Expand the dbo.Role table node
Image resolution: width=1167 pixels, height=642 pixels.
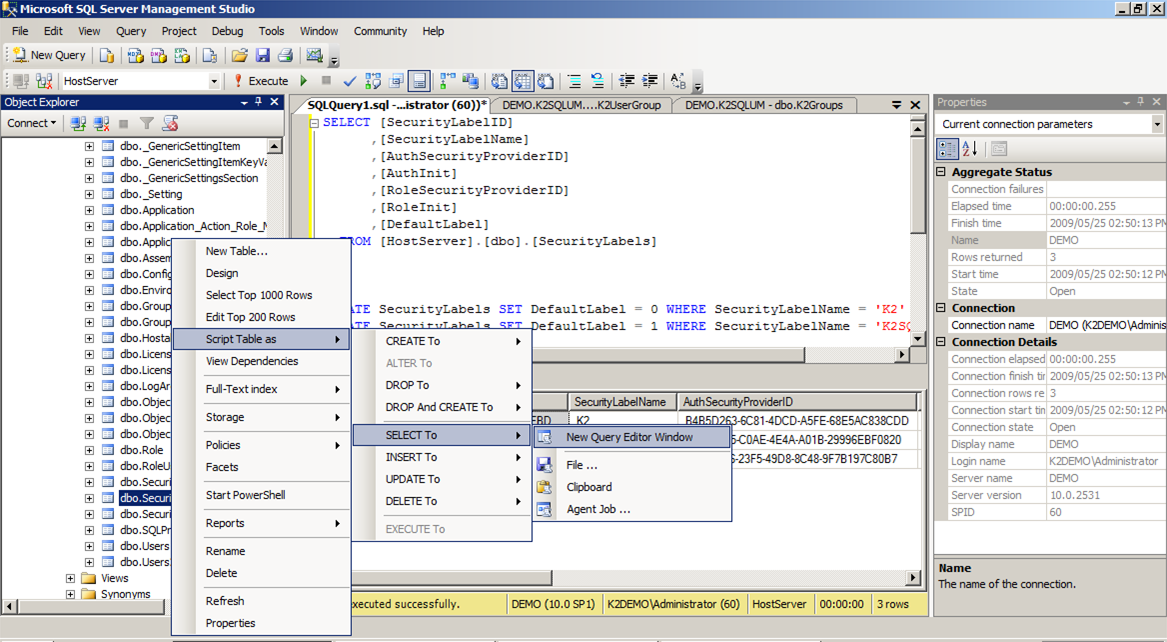click(89, 450)
